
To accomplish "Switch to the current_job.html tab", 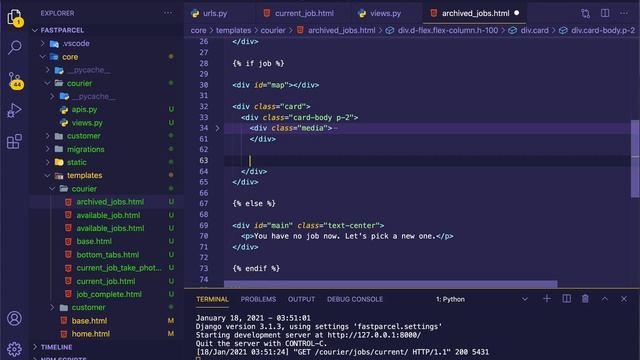I will click(x=304, y=13).
